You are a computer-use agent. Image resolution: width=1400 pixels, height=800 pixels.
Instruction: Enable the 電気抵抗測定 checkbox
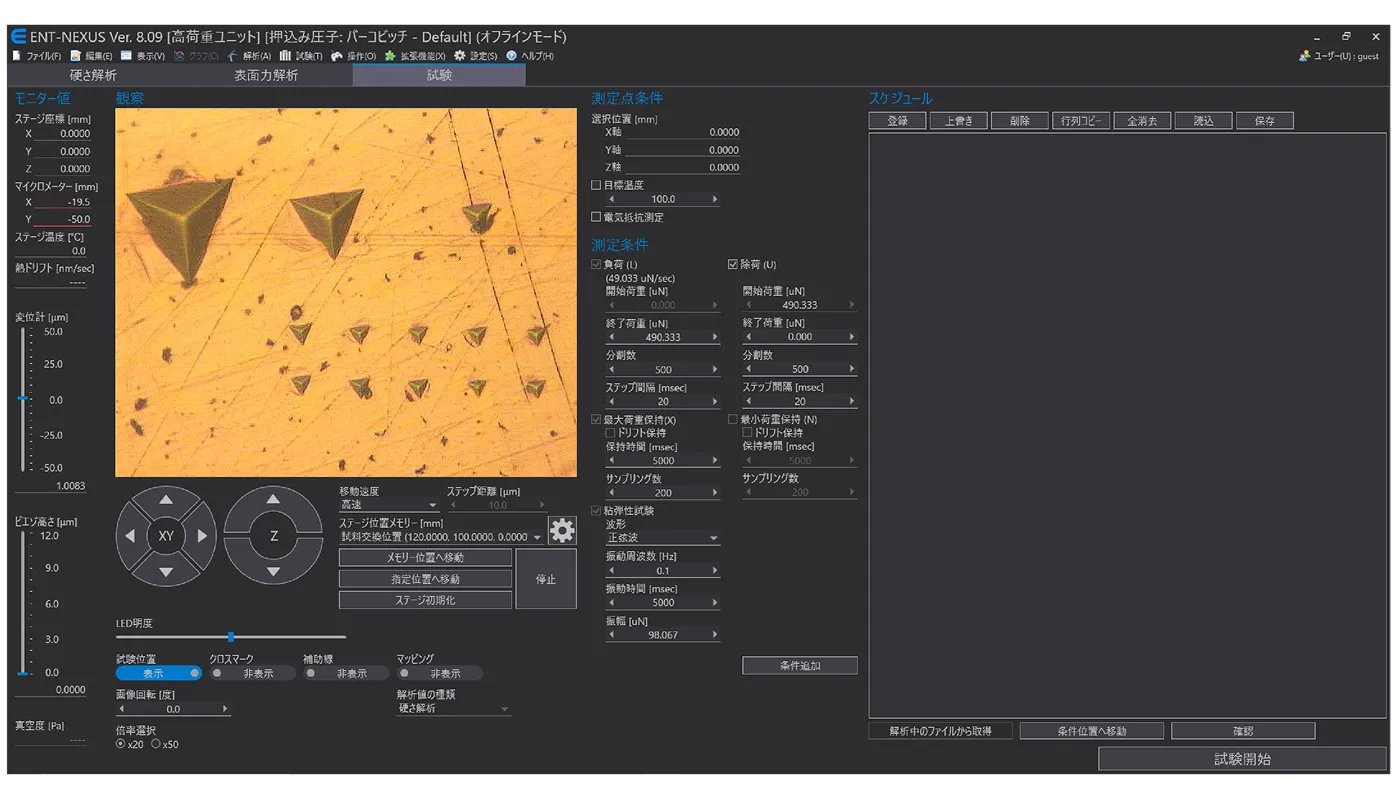click(597, 217)
